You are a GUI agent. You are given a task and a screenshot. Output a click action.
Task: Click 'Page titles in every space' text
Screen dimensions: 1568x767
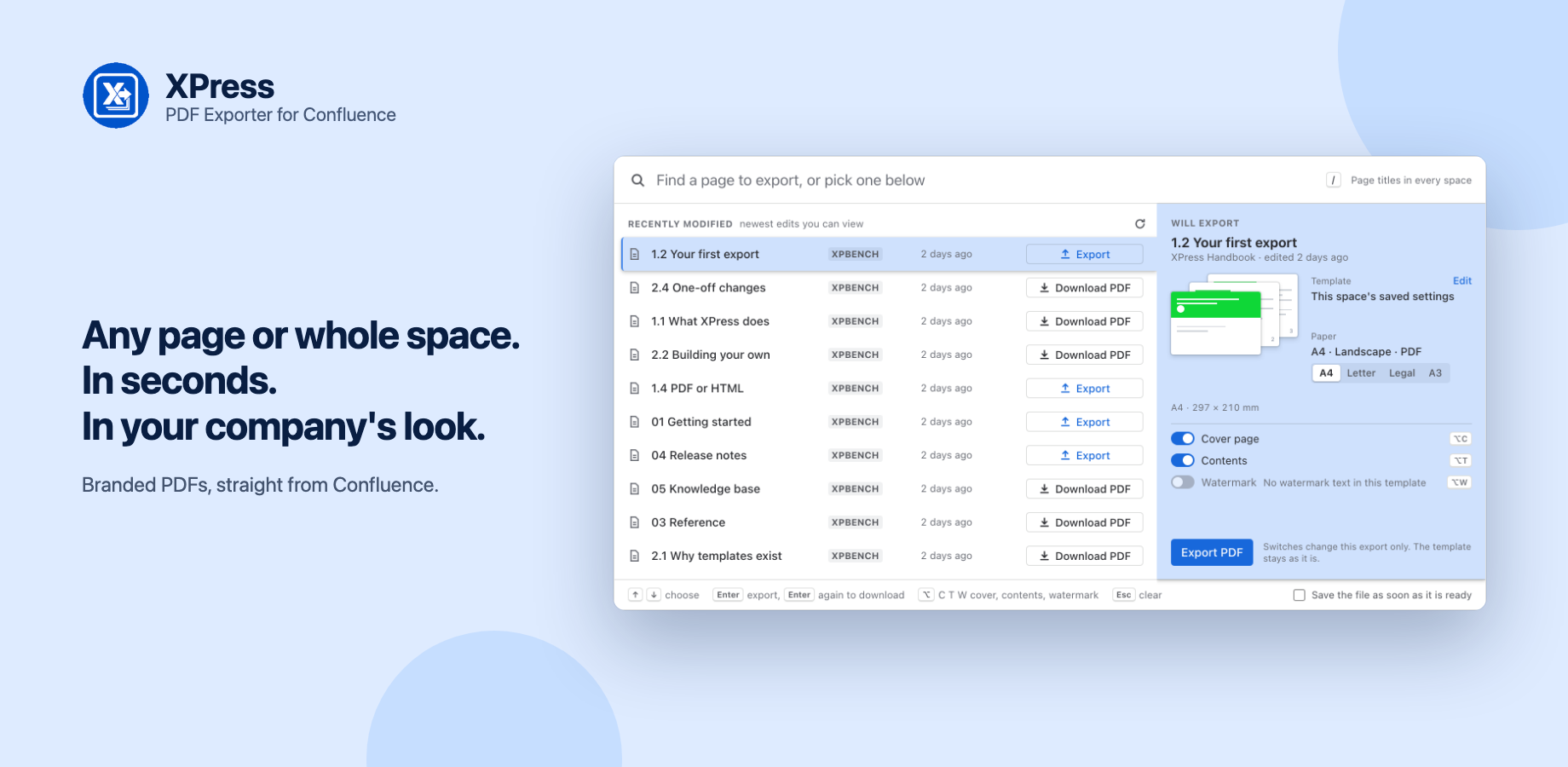pos(1411,181)
